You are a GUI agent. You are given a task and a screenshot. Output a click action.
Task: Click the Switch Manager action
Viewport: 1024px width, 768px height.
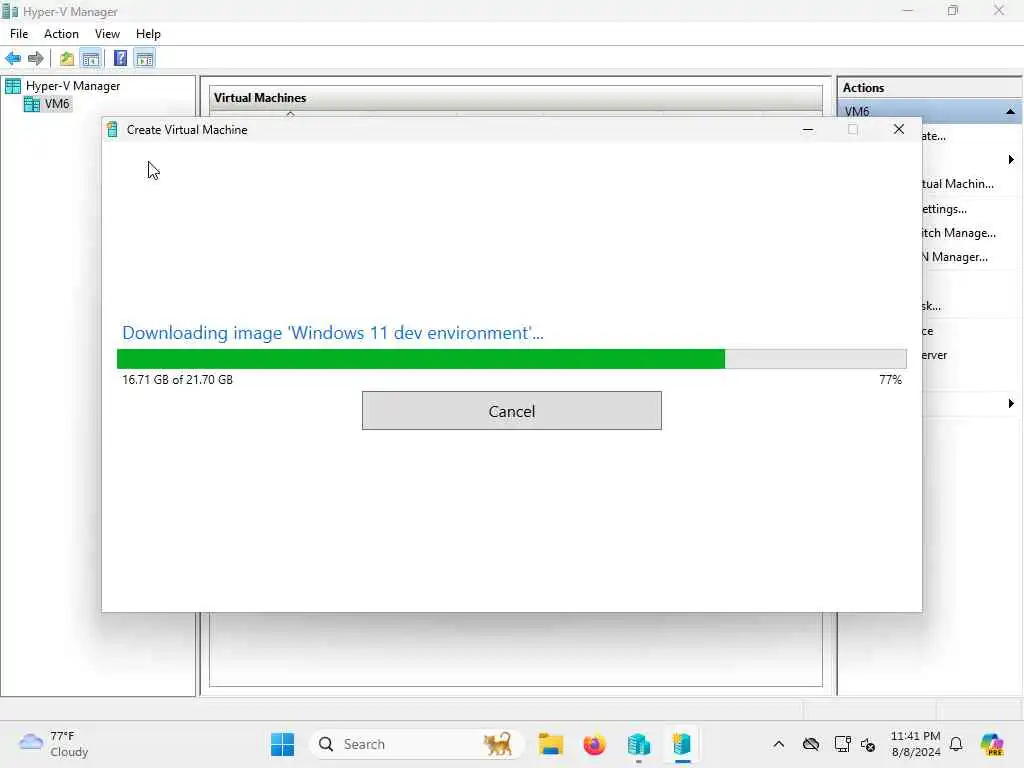coord(958,233)
